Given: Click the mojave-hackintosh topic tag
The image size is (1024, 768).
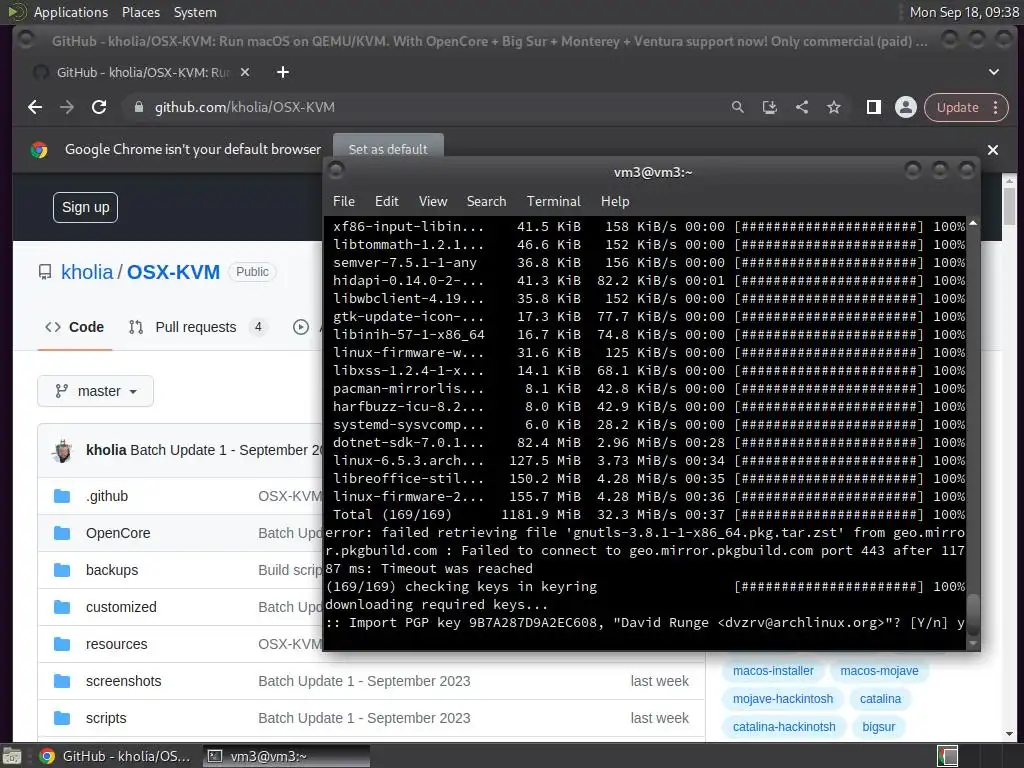Looking at the screenshot, I should tap(783, 699).
